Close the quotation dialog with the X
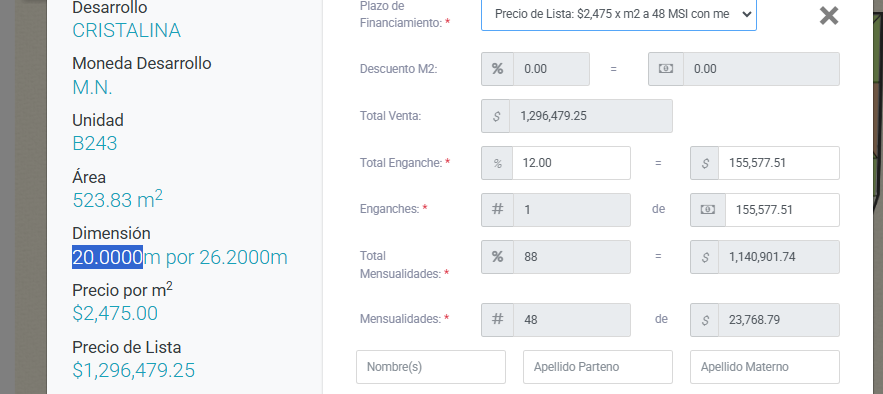This screenshot has width=883, height=394. tap(829, 16)
